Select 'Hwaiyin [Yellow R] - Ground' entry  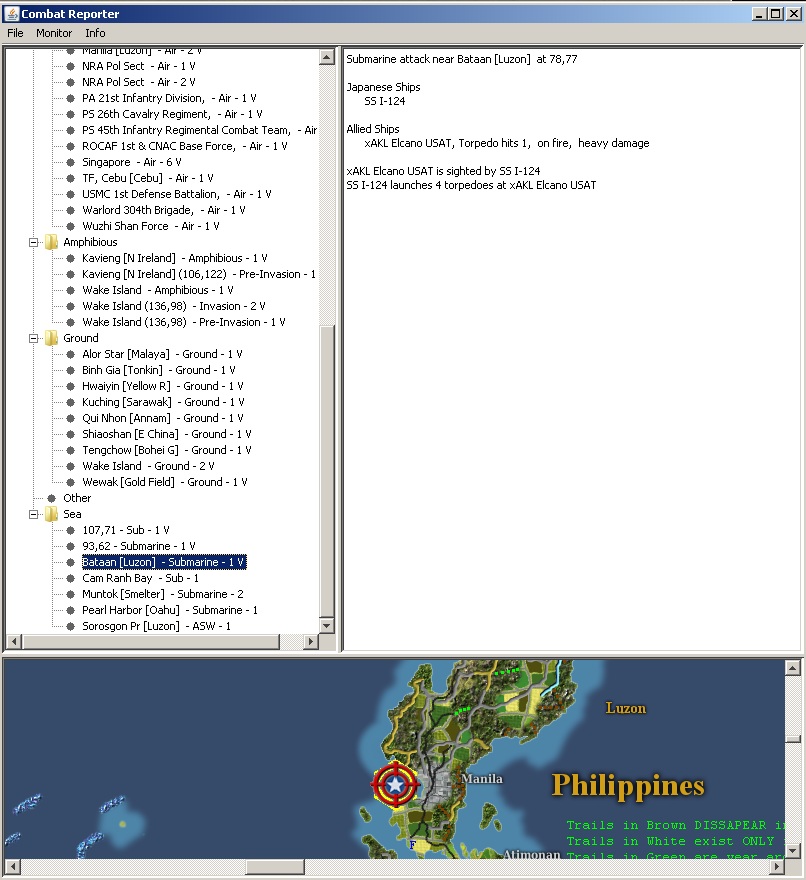163,386
